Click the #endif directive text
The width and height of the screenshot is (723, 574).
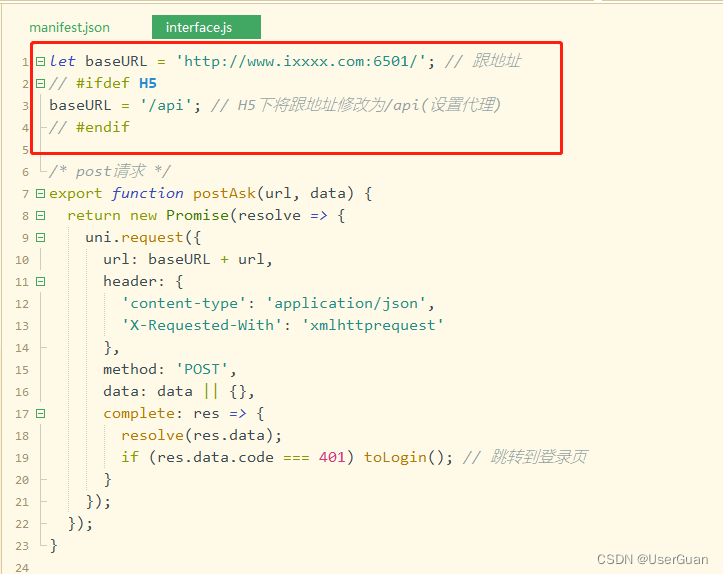coord(103,127)
